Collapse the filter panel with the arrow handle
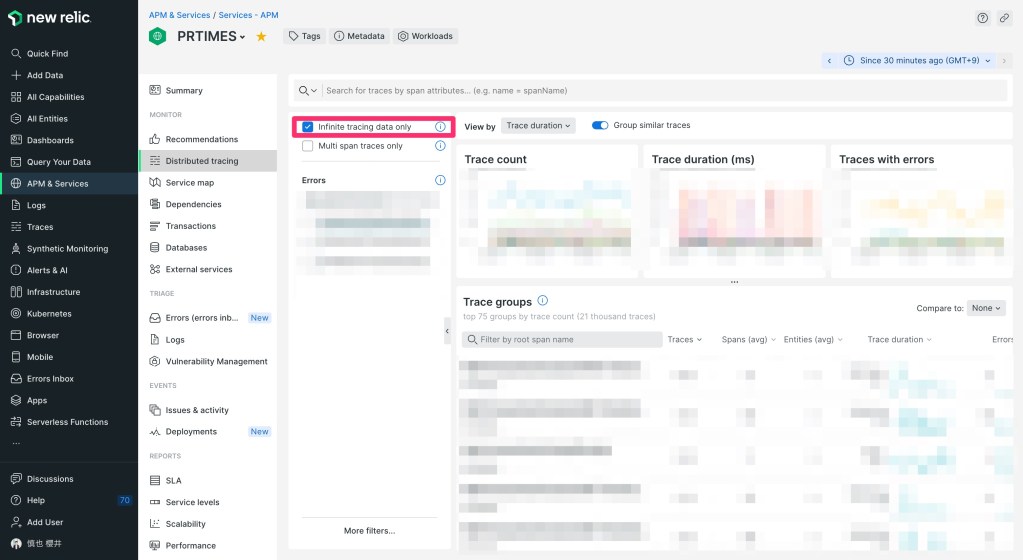 [447, 331]
